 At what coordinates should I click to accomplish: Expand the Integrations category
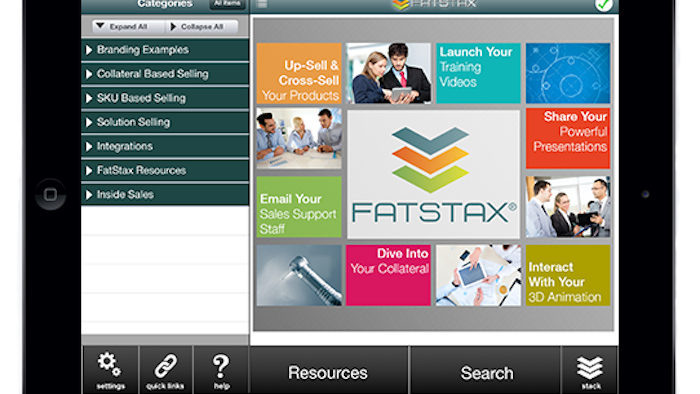point(165,146)
